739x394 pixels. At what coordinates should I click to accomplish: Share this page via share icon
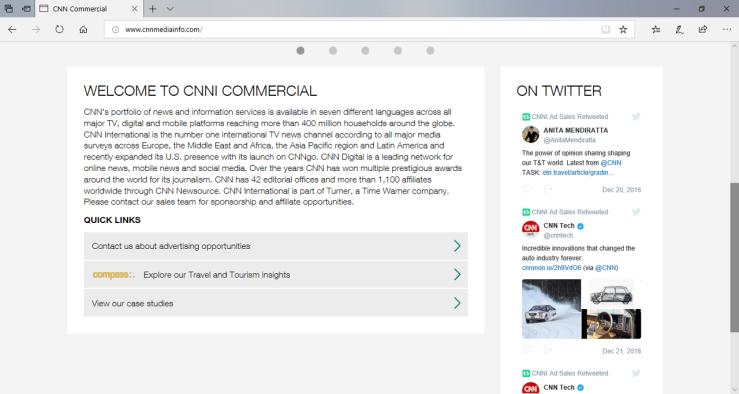[x=703, y=29]
